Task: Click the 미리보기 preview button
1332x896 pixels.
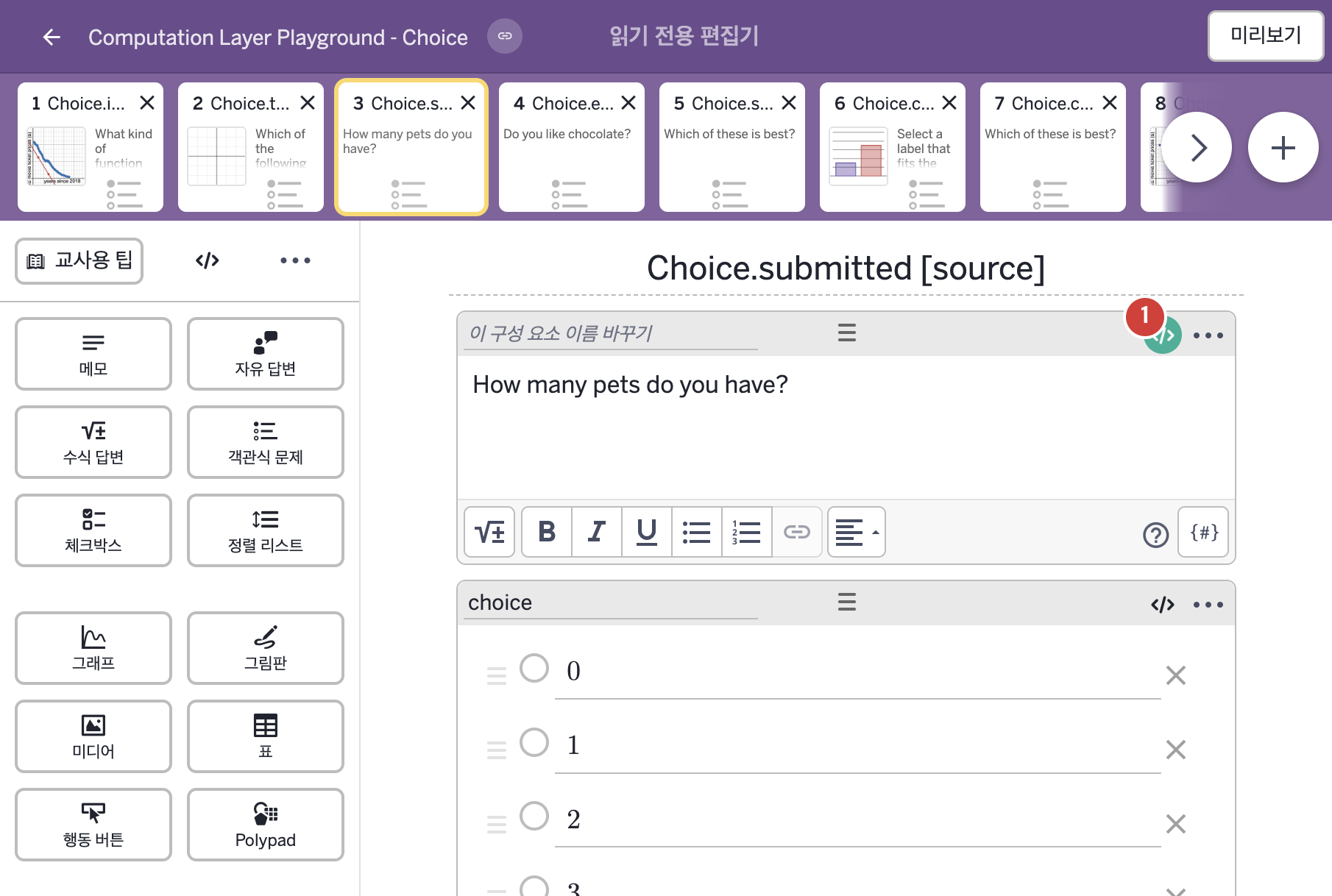Action: coord(1266,35)
